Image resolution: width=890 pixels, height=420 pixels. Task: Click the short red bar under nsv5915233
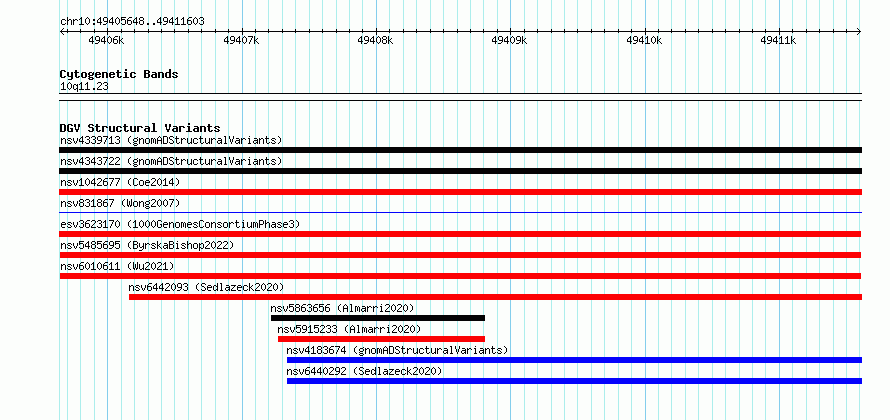pyautogui.click(x=381, y=339)
